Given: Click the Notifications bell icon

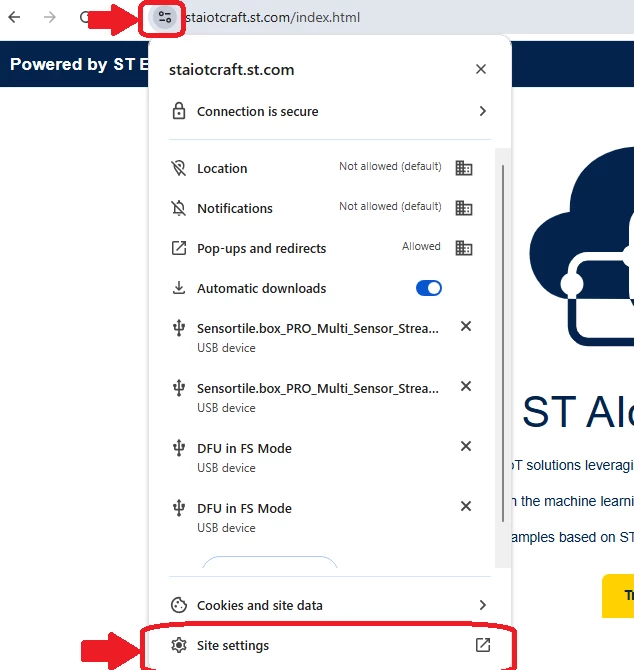Looking at the screenshot, I should (179, 208).
